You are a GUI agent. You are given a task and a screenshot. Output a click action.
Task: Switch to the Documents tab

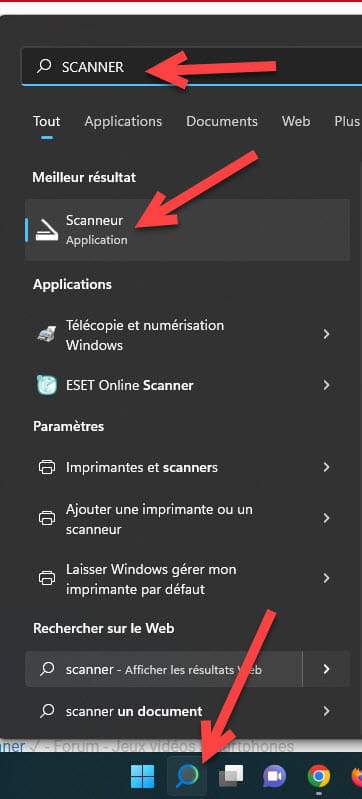[x=222, y=121]
